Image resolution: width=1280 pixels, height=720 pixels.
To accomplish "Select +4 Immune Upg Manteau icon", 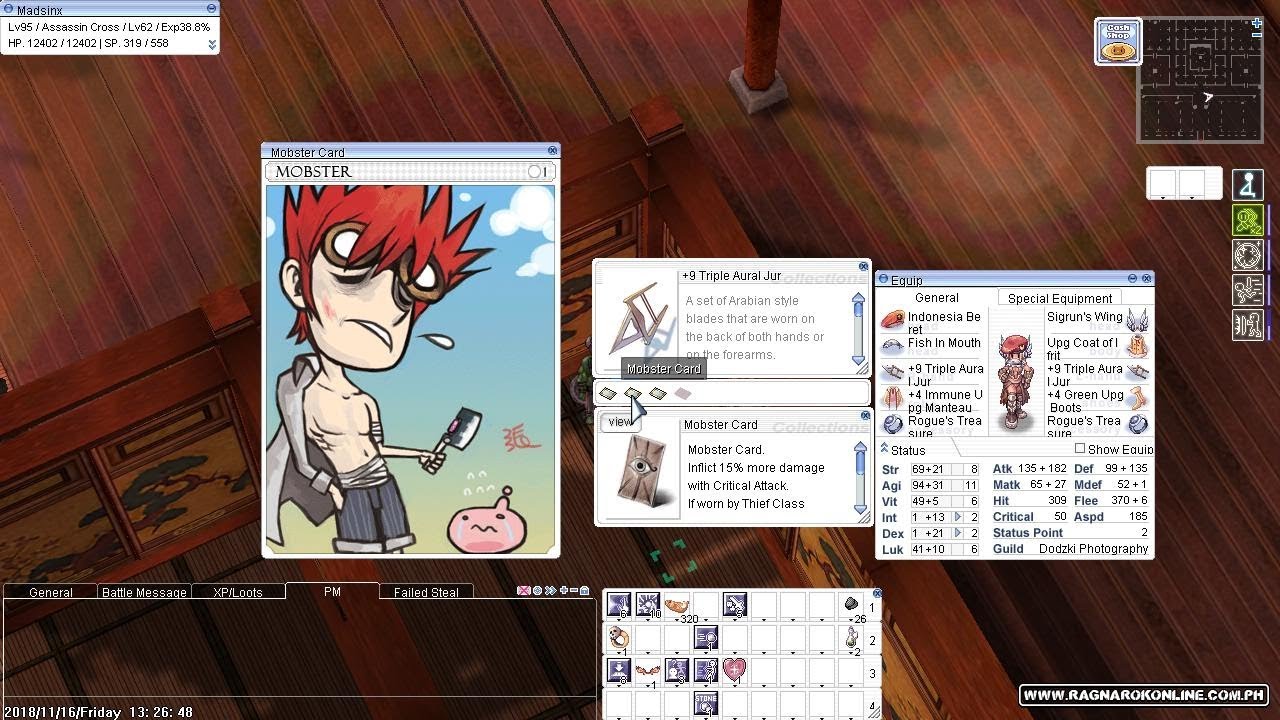I will coord(893,398).
